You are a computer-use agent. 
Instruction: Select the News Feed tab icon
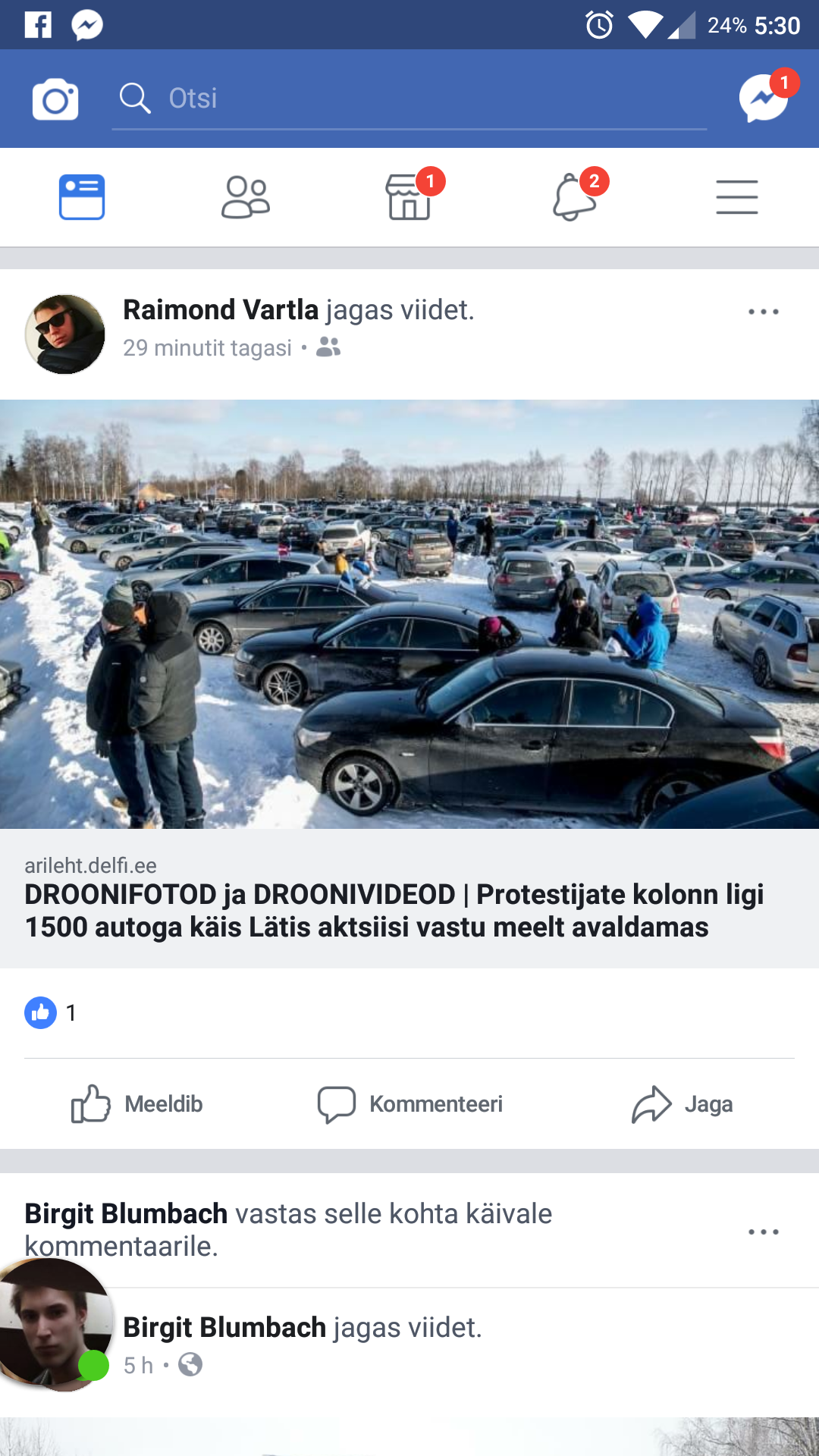pos(82,197)
